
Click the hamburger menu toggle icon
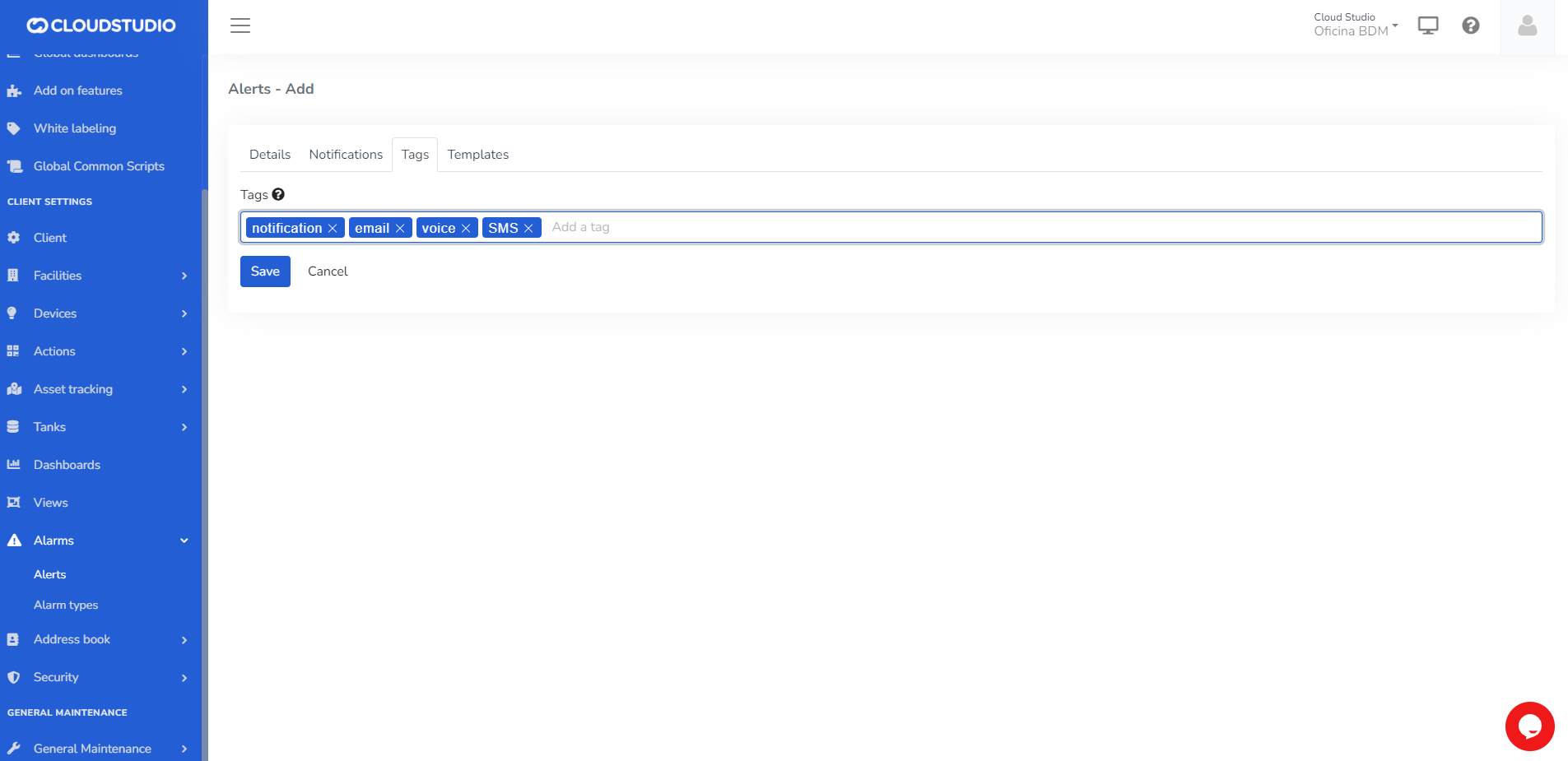click(x=240, y=26)
